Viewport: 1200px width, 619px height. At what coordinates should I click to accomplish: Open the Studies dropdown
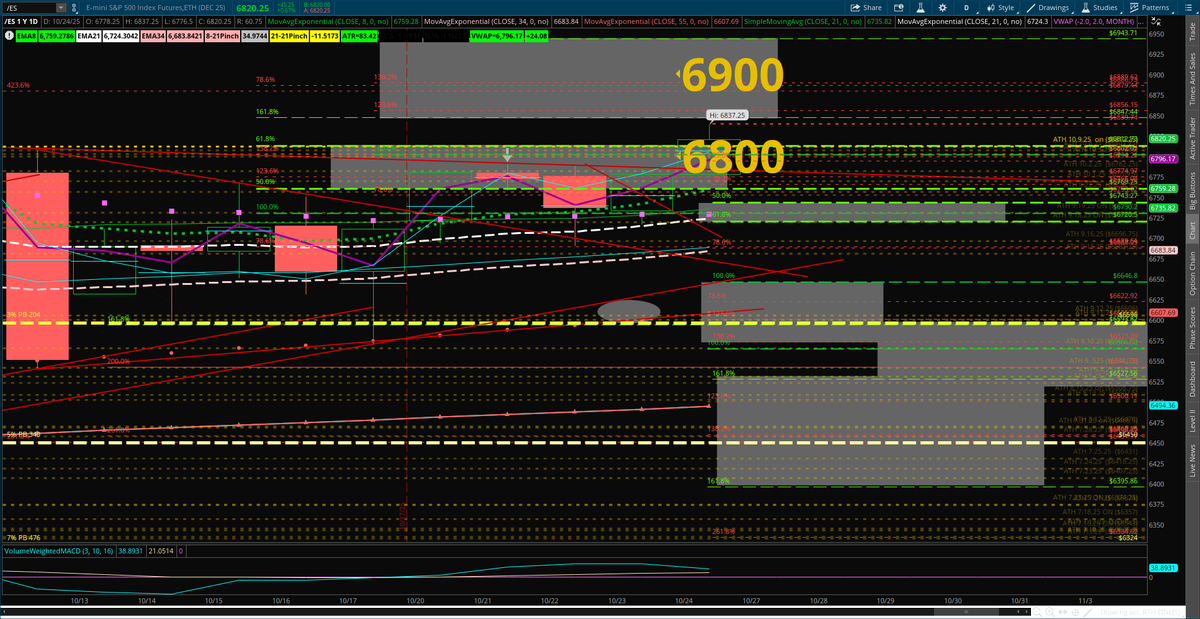[1100, 8]
